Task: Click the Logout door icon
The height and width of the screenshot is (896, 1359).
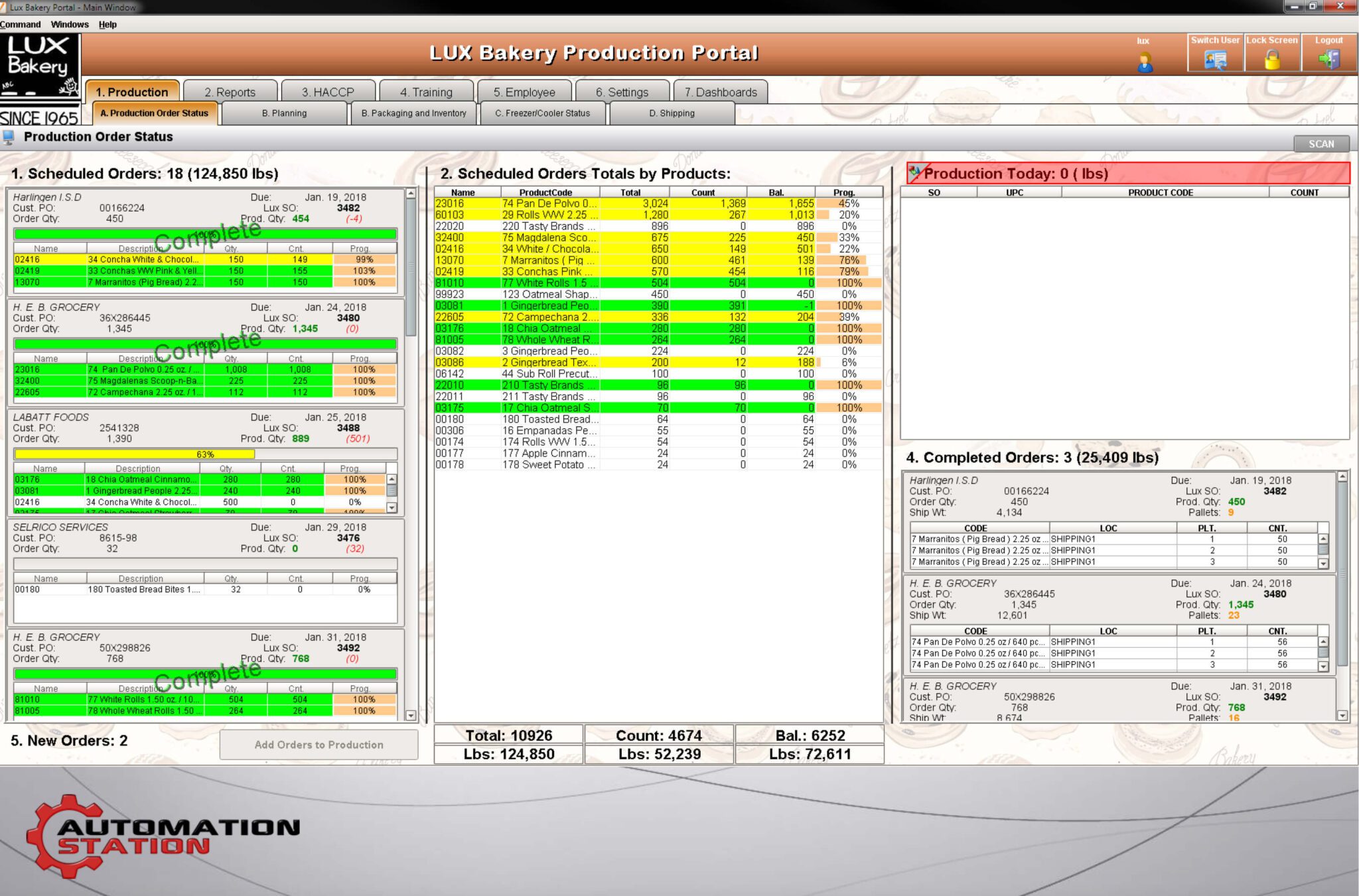Action: tap(1329, 60)
